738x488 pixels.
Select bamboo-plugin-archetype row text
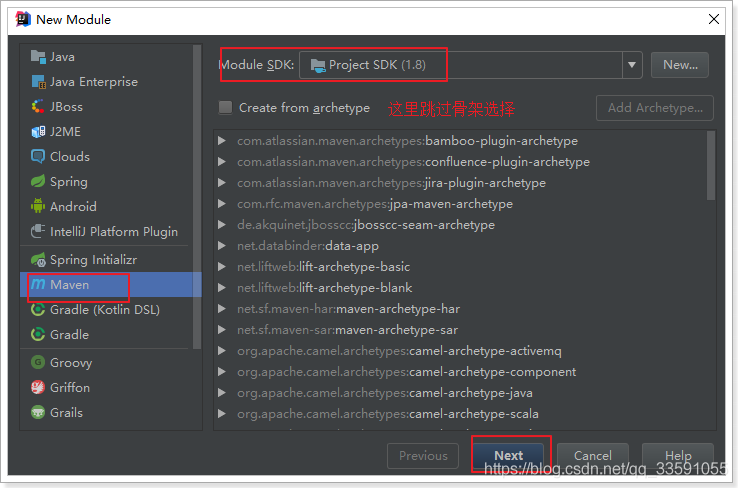408,141
